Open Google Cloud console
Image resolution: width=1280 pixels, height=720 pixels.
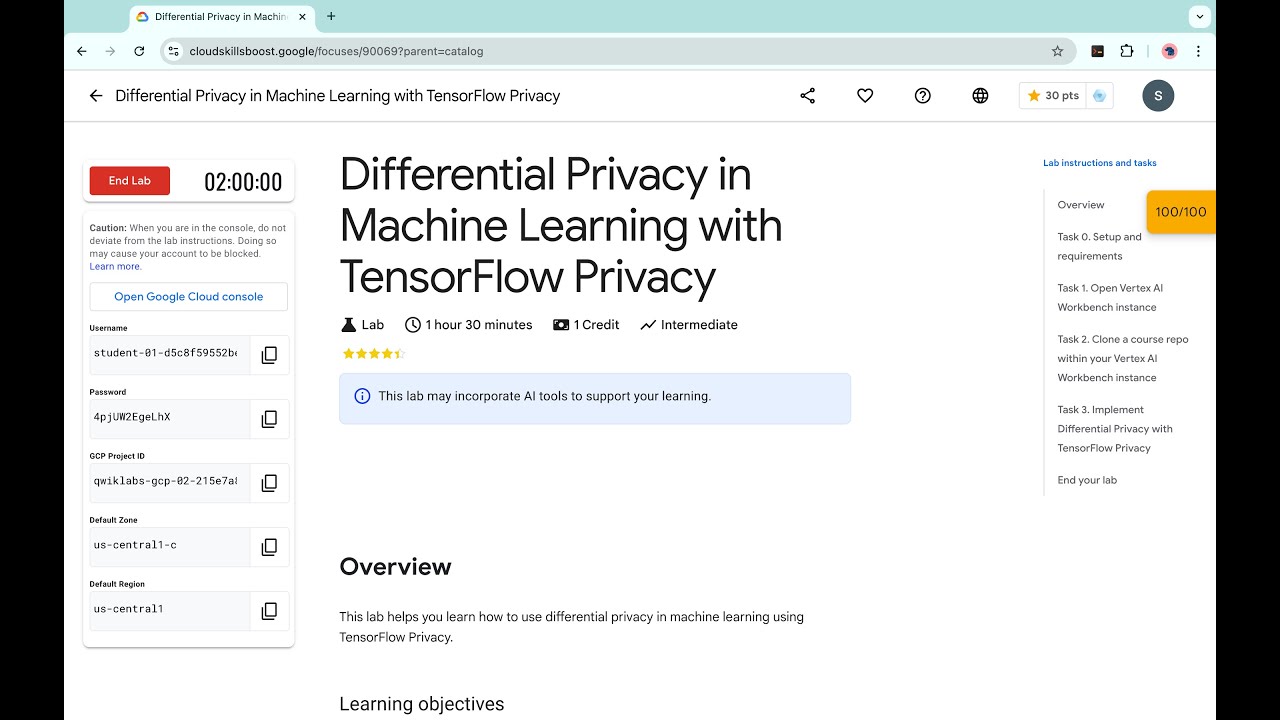pos(188,297)
